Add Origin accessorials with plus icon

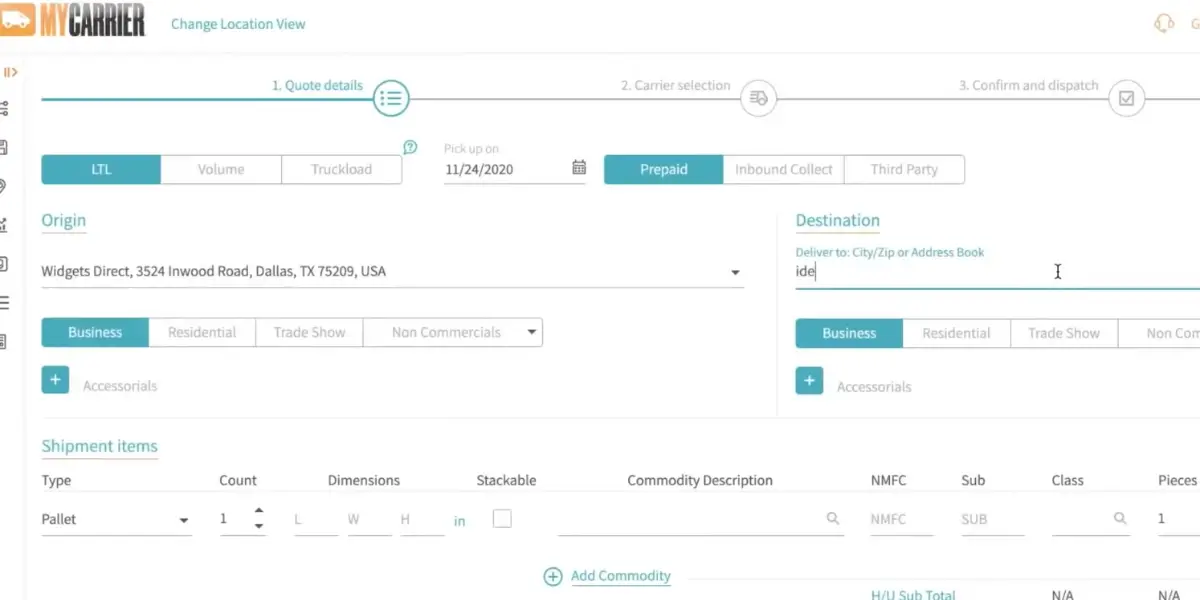click(55, 380)
